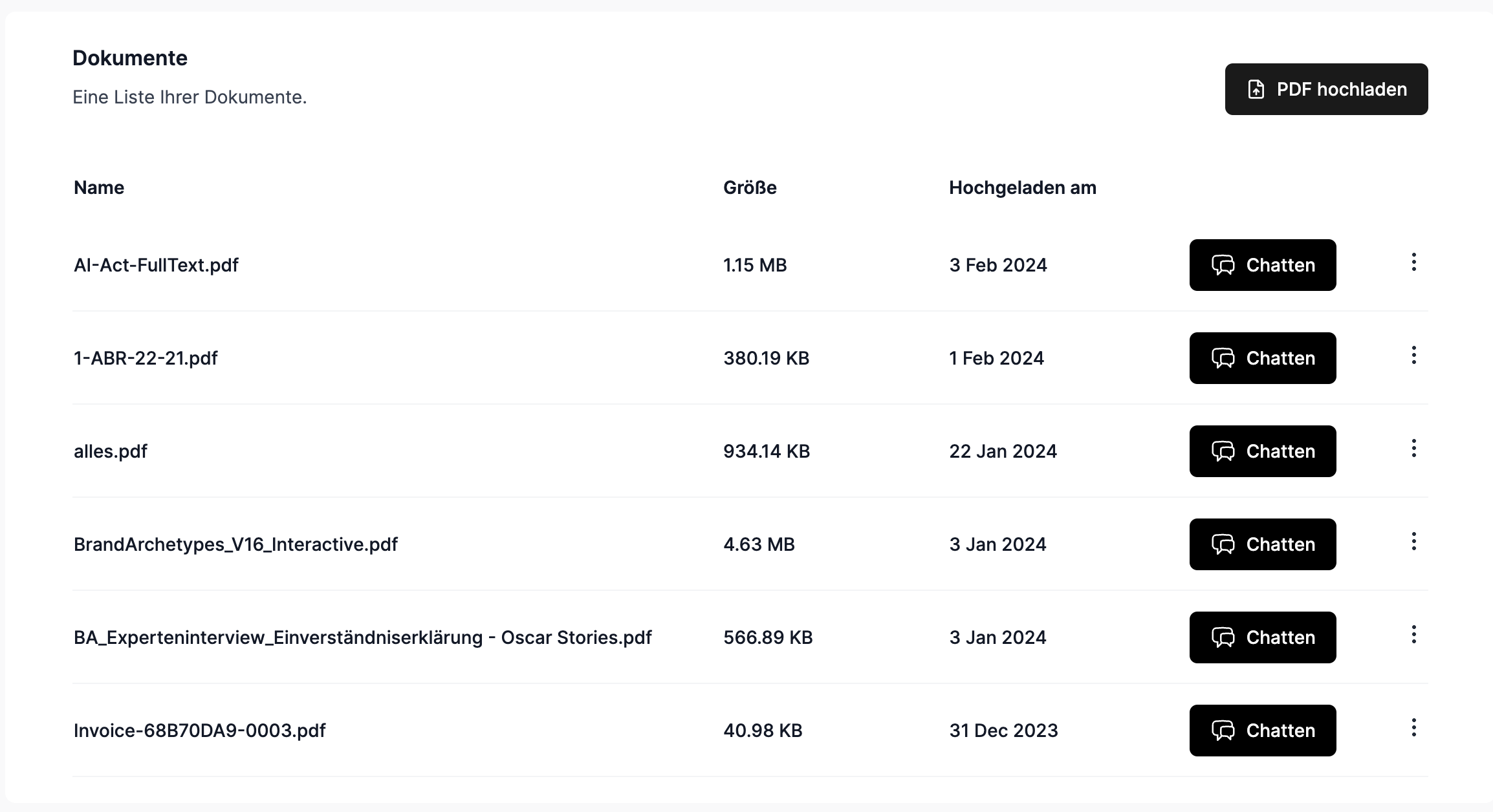Click the Name column header
1493x812 pixels.
point(99,187)
